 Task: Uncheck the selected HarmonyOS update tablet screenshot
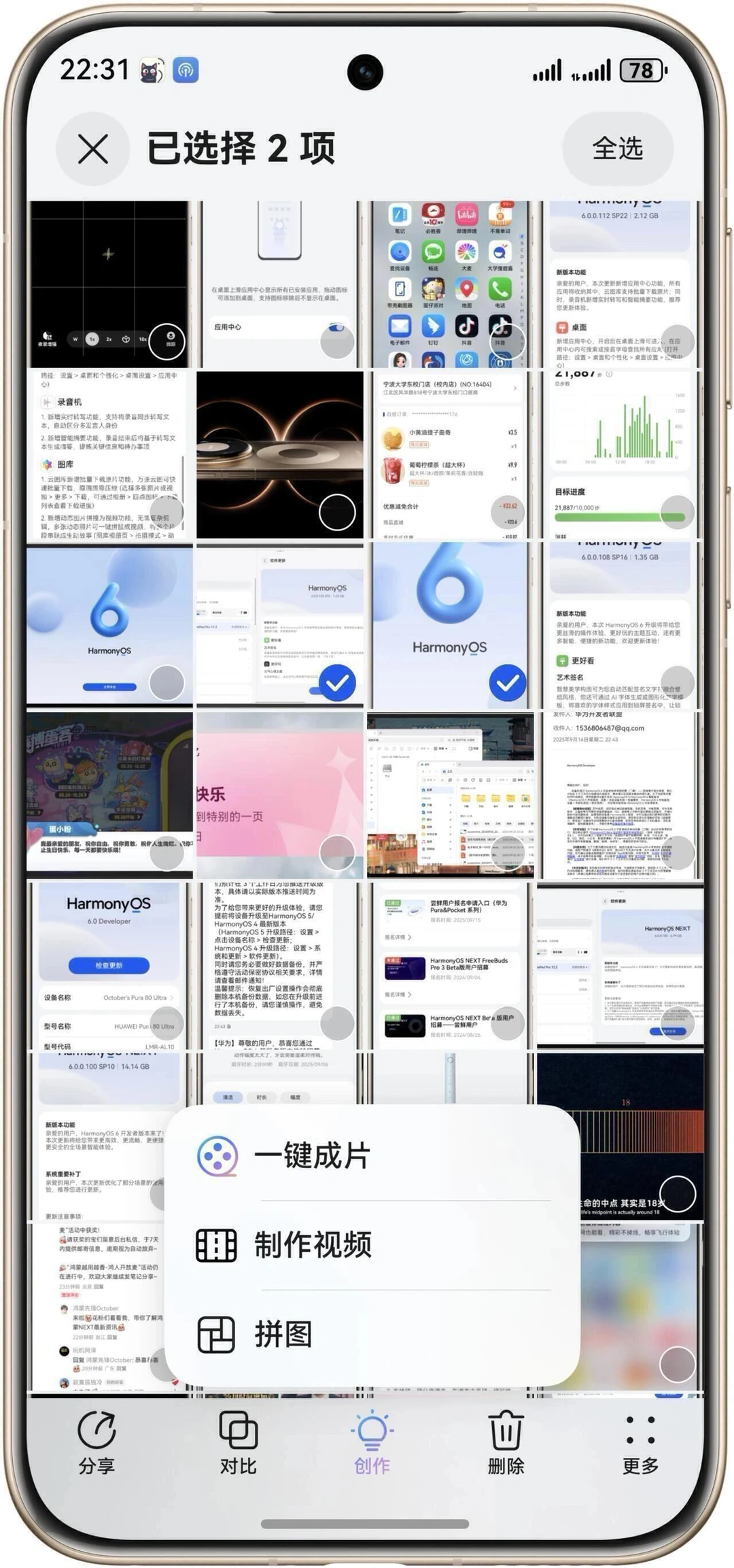337,683
